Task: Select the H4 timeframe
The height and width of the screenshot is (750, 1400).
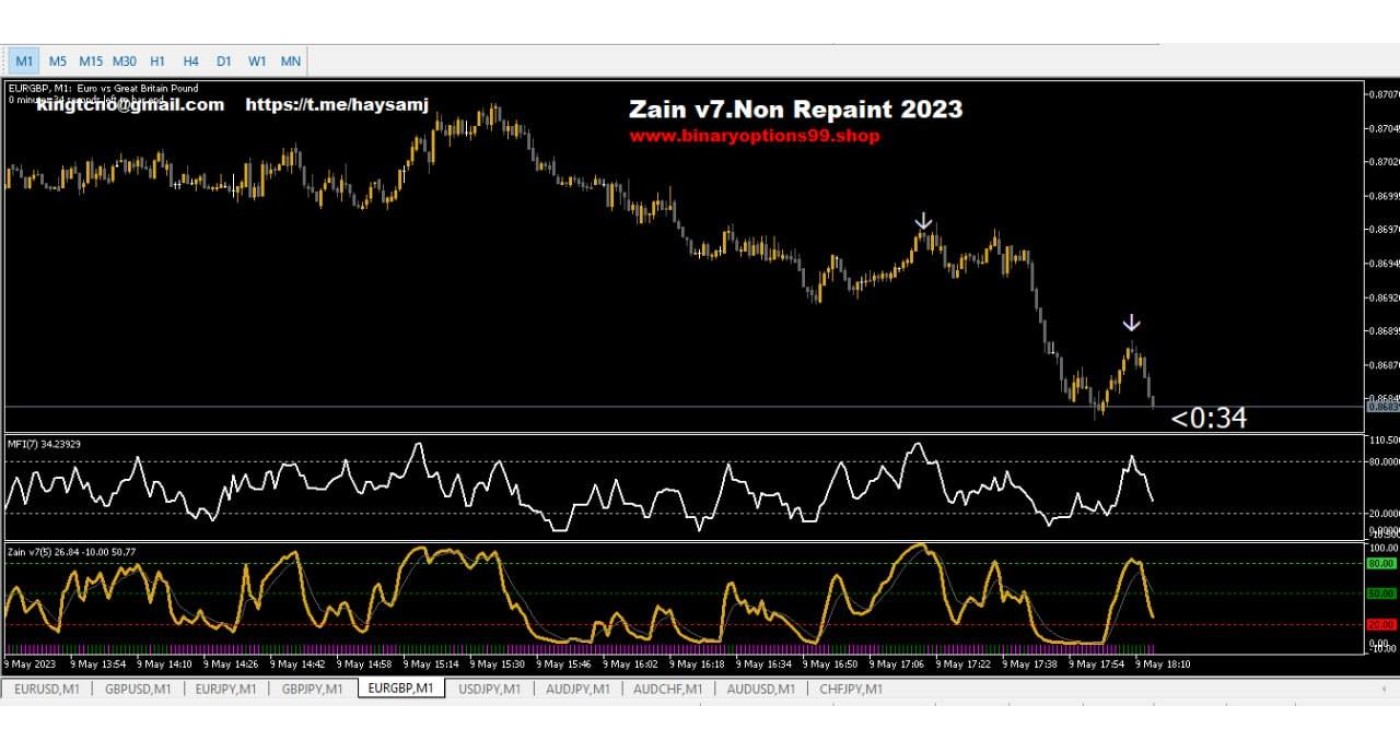Action: (x=191, y=61)
